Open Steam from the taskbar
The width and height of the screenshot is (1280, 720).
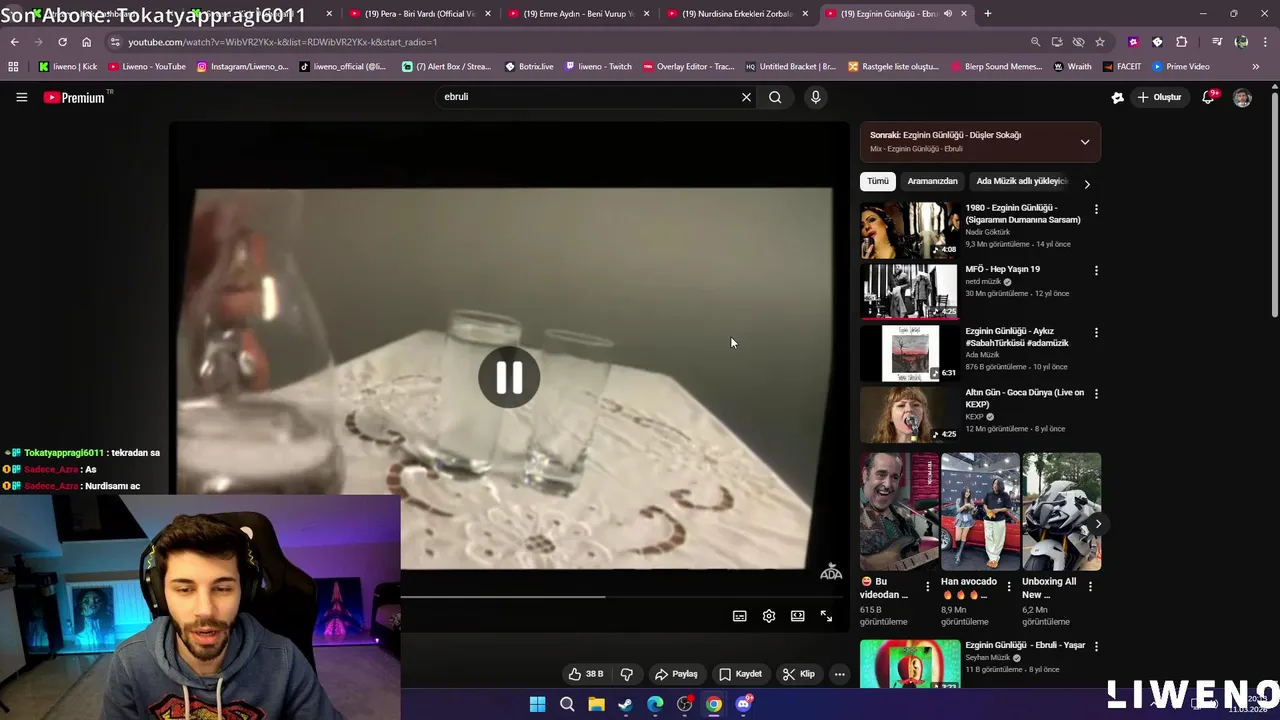(x=625, y=704)
